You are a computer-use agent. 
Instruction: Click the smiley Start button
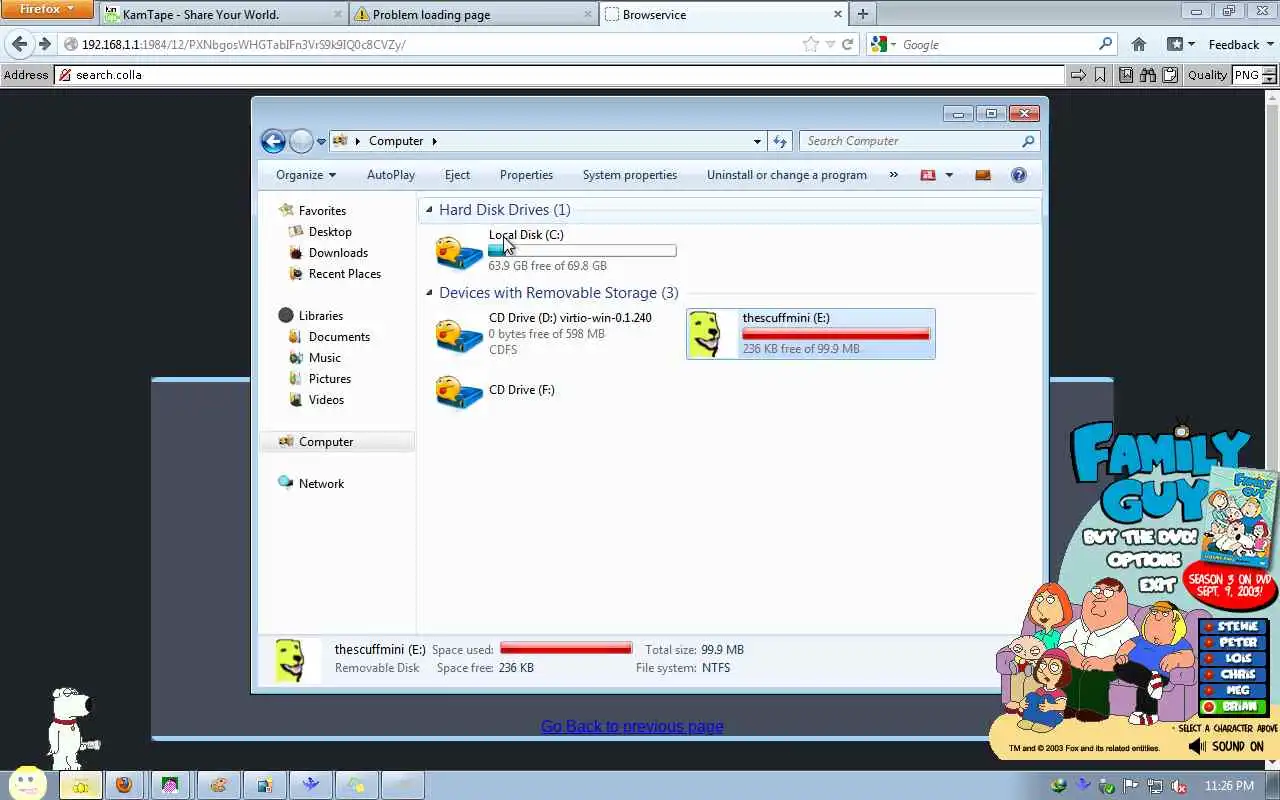click(27, 784)
